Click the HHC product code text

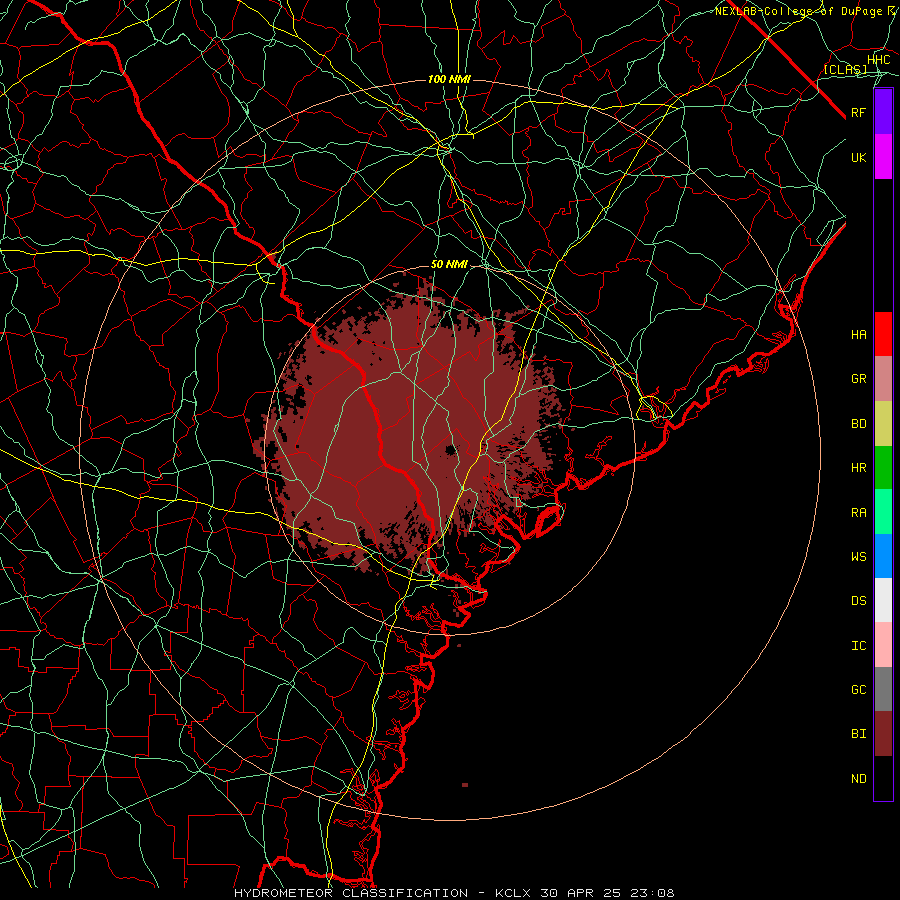point(879,60)
